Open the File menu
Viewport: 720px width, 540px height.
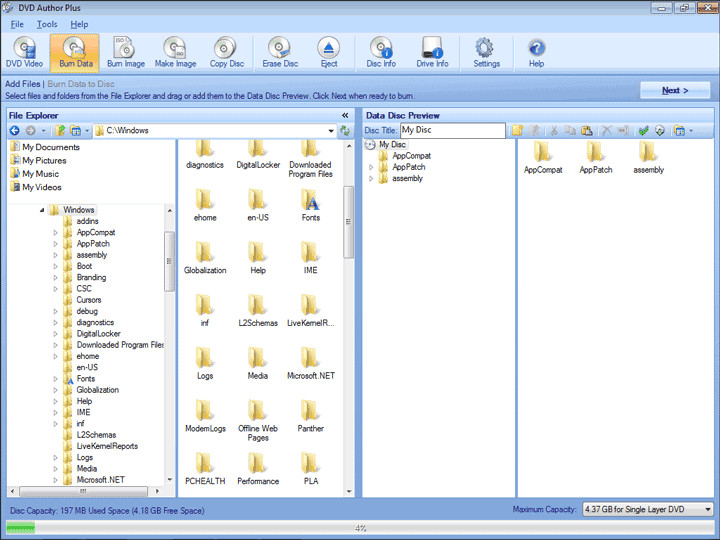17,24
